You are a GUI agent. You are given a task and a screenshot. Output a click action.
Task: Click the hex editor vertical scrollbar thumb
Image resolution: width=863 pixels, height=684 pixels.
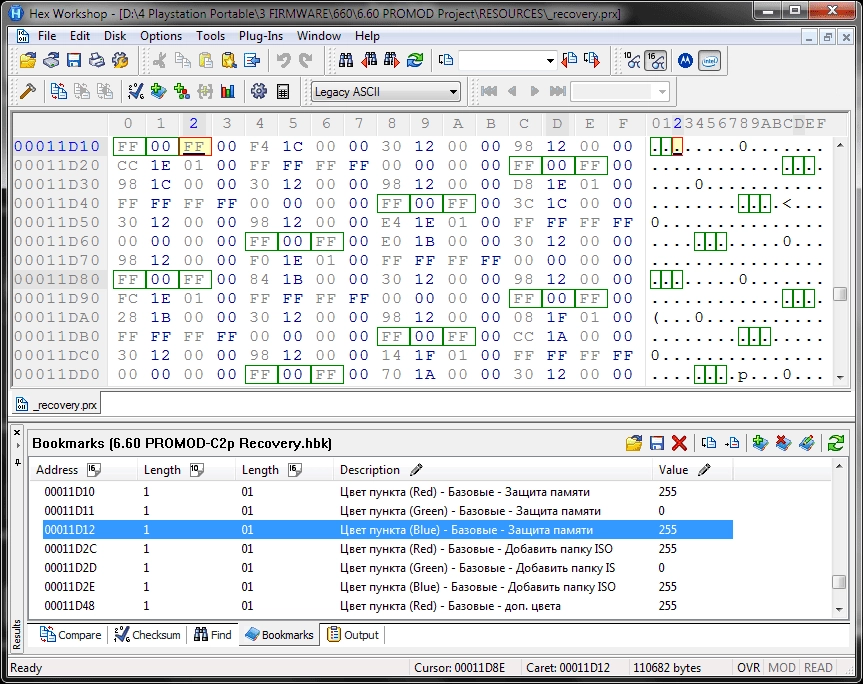pyautogui.click(x=840, y=294)
